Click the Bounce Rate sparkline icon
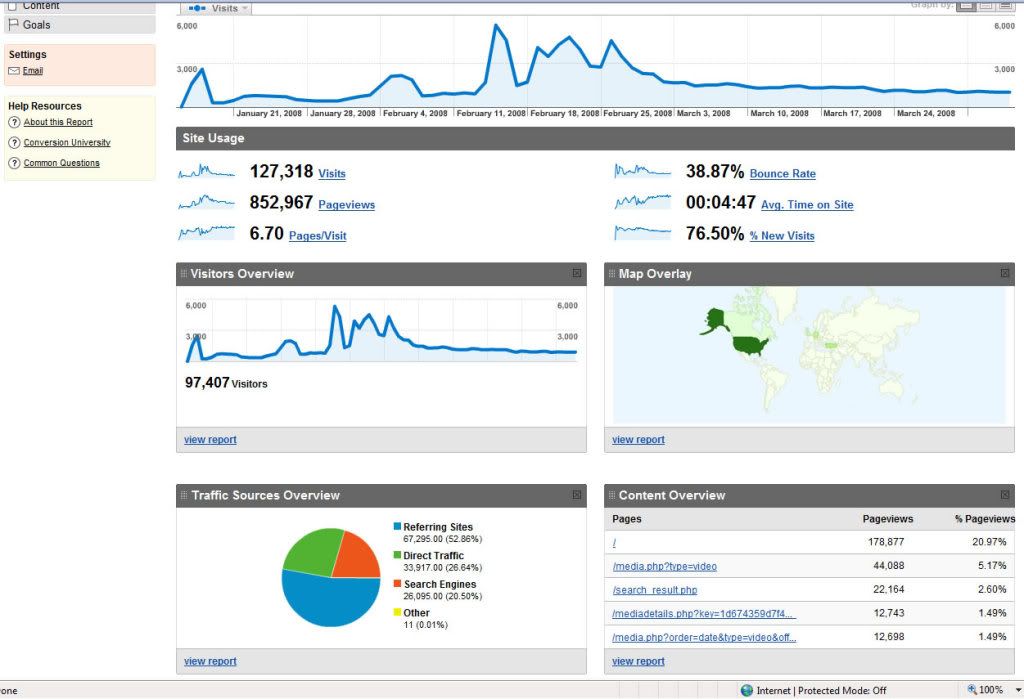 click(643, 172)
